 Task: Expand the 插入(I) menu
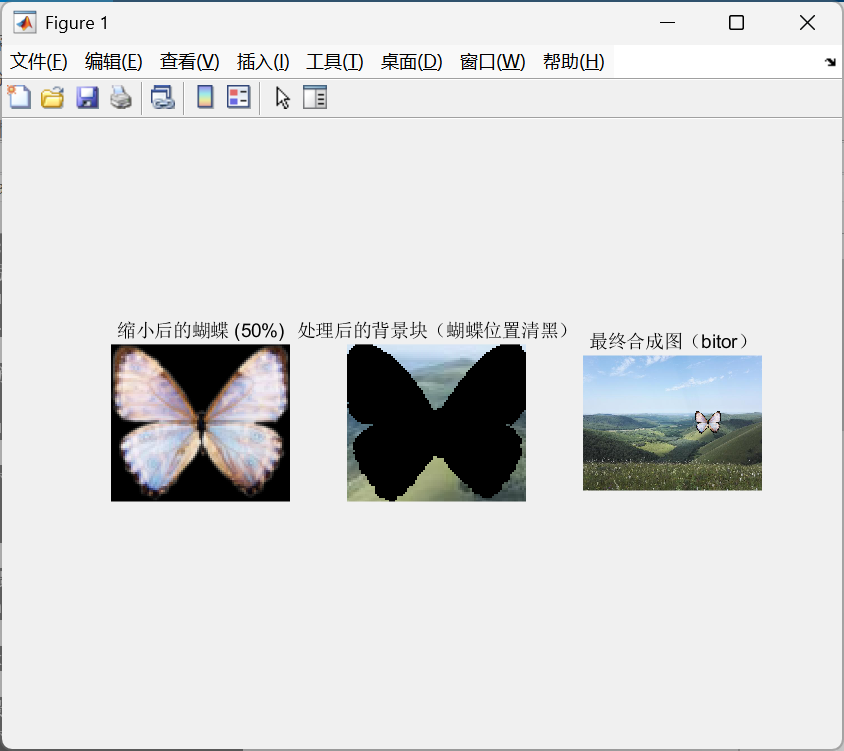pos(263,62)
